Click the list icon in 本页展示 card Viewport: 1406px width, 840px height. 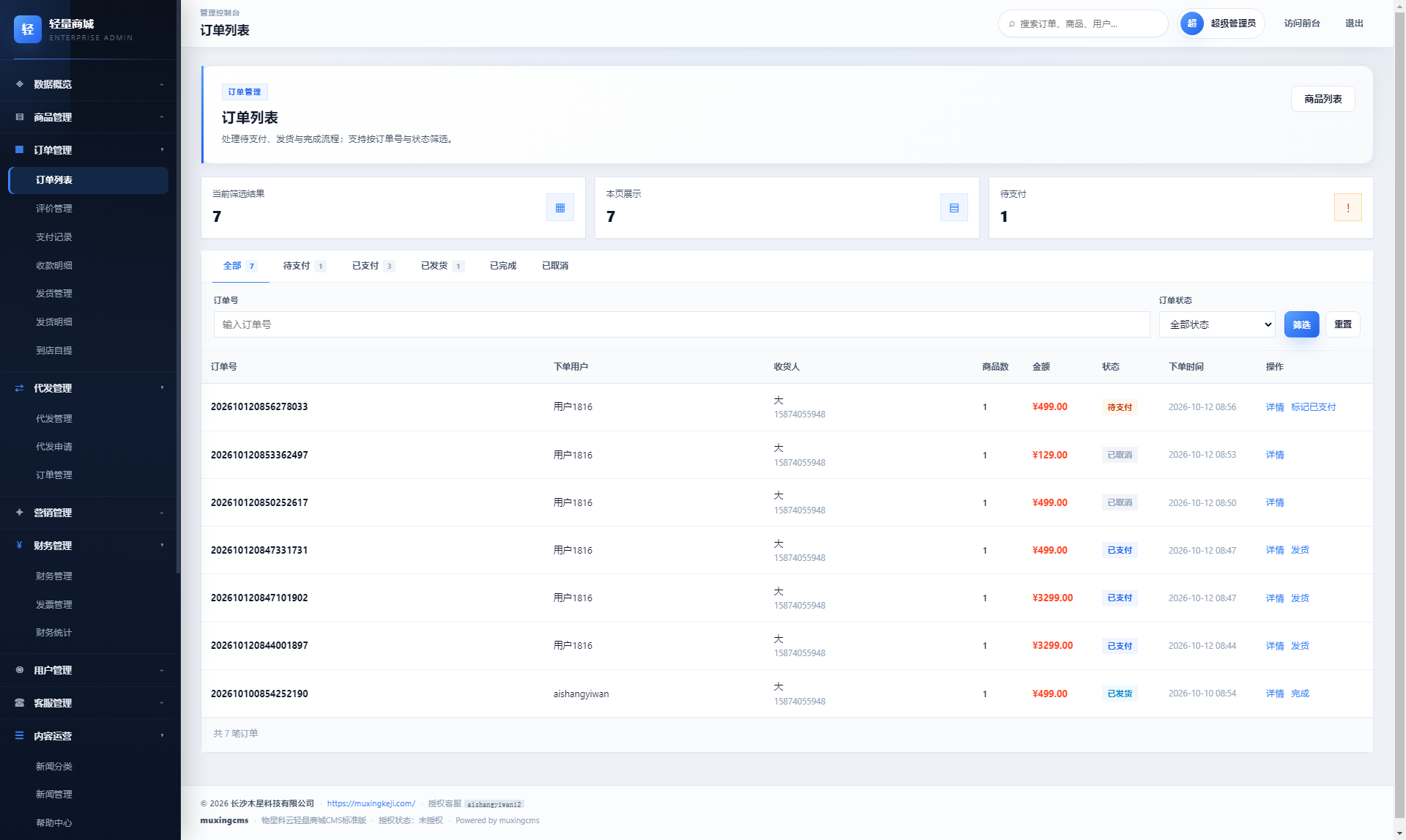pyautogui.click(x=954, y=208)
